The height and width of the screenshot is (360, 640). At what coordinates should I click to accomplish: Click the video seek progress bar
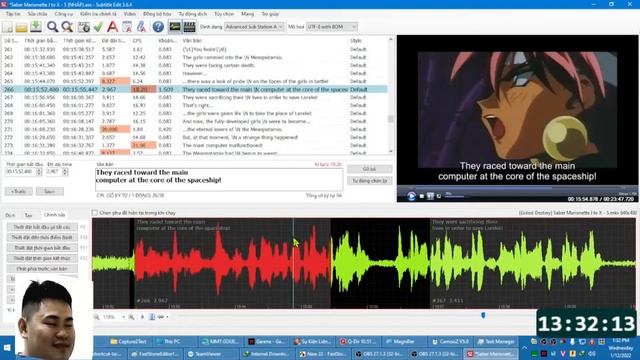coord(518,188)
